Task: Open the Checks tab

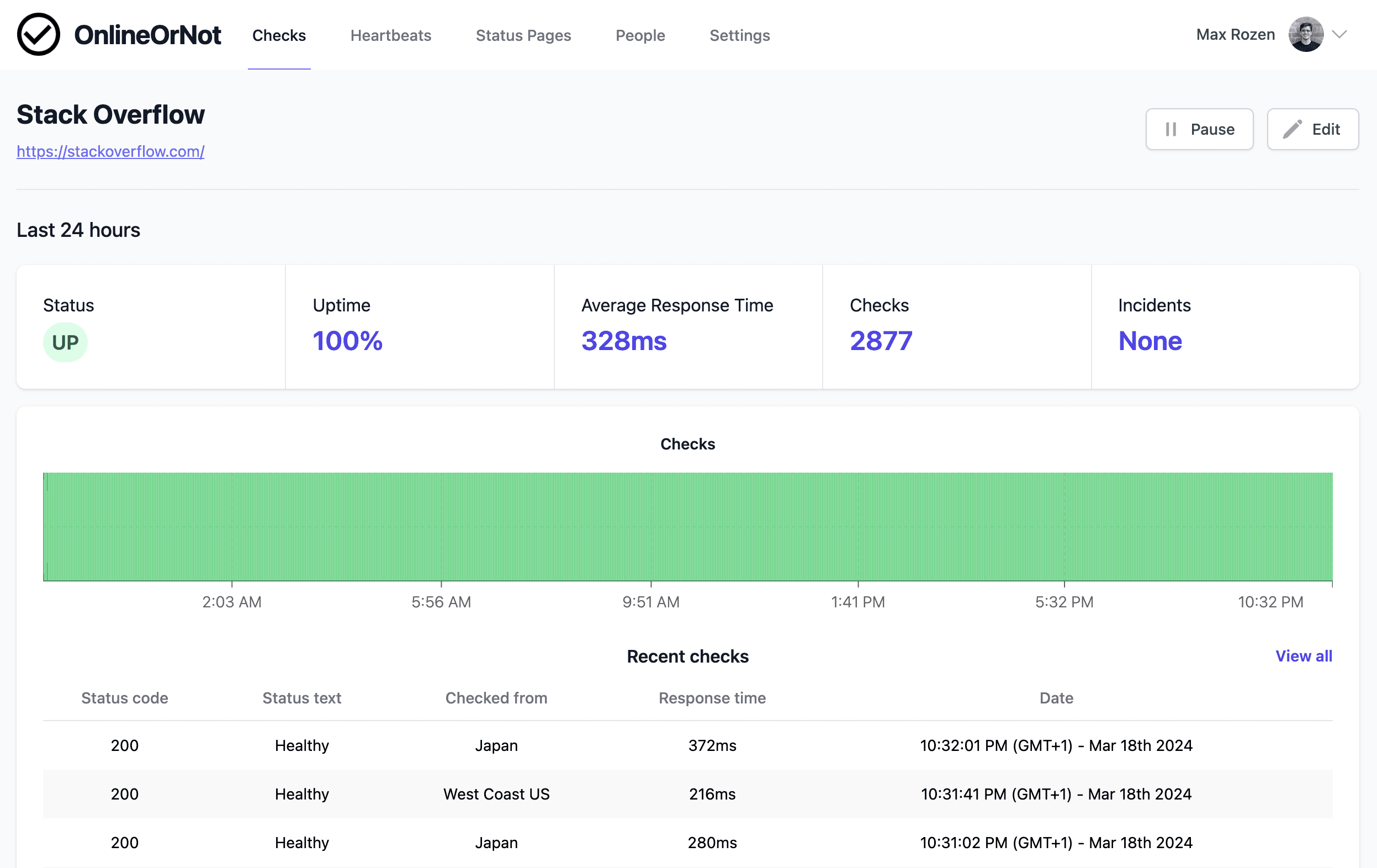Action: point(279,35)
